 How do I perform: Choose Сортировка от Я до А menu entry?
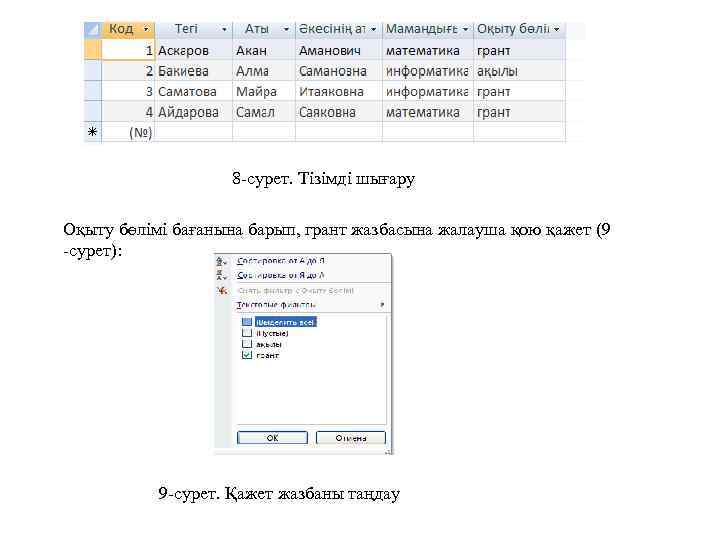pos(281,276)
